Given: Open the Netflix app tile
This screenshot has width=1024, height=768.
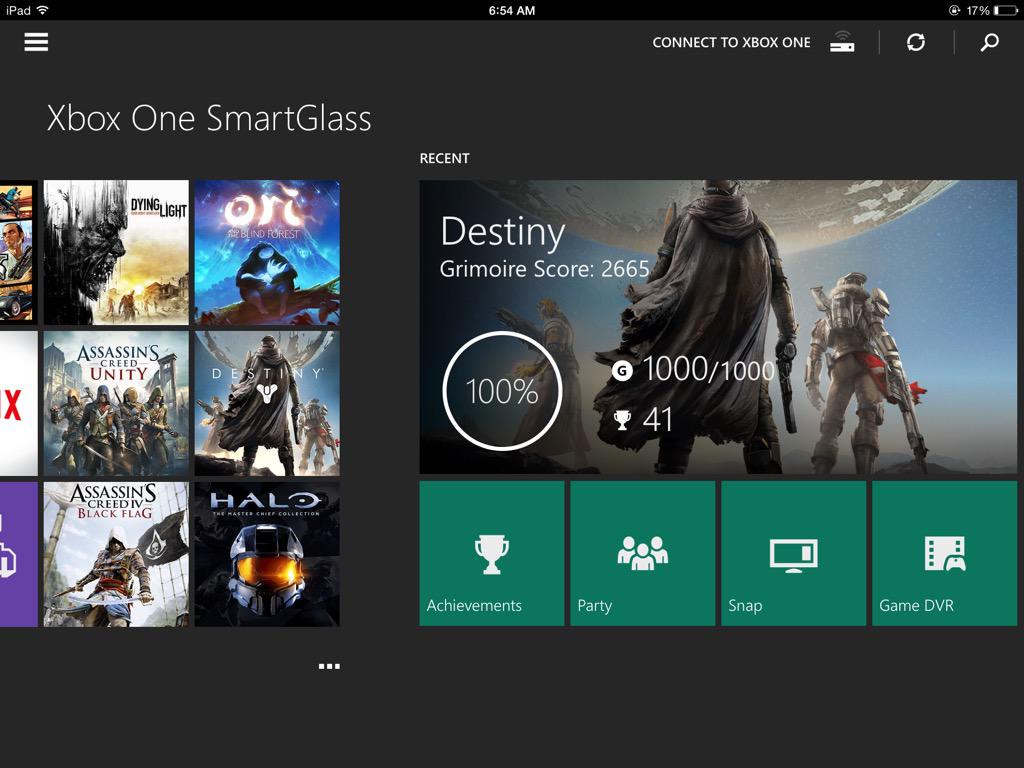Looking at the screenshot, I should 18,404.
